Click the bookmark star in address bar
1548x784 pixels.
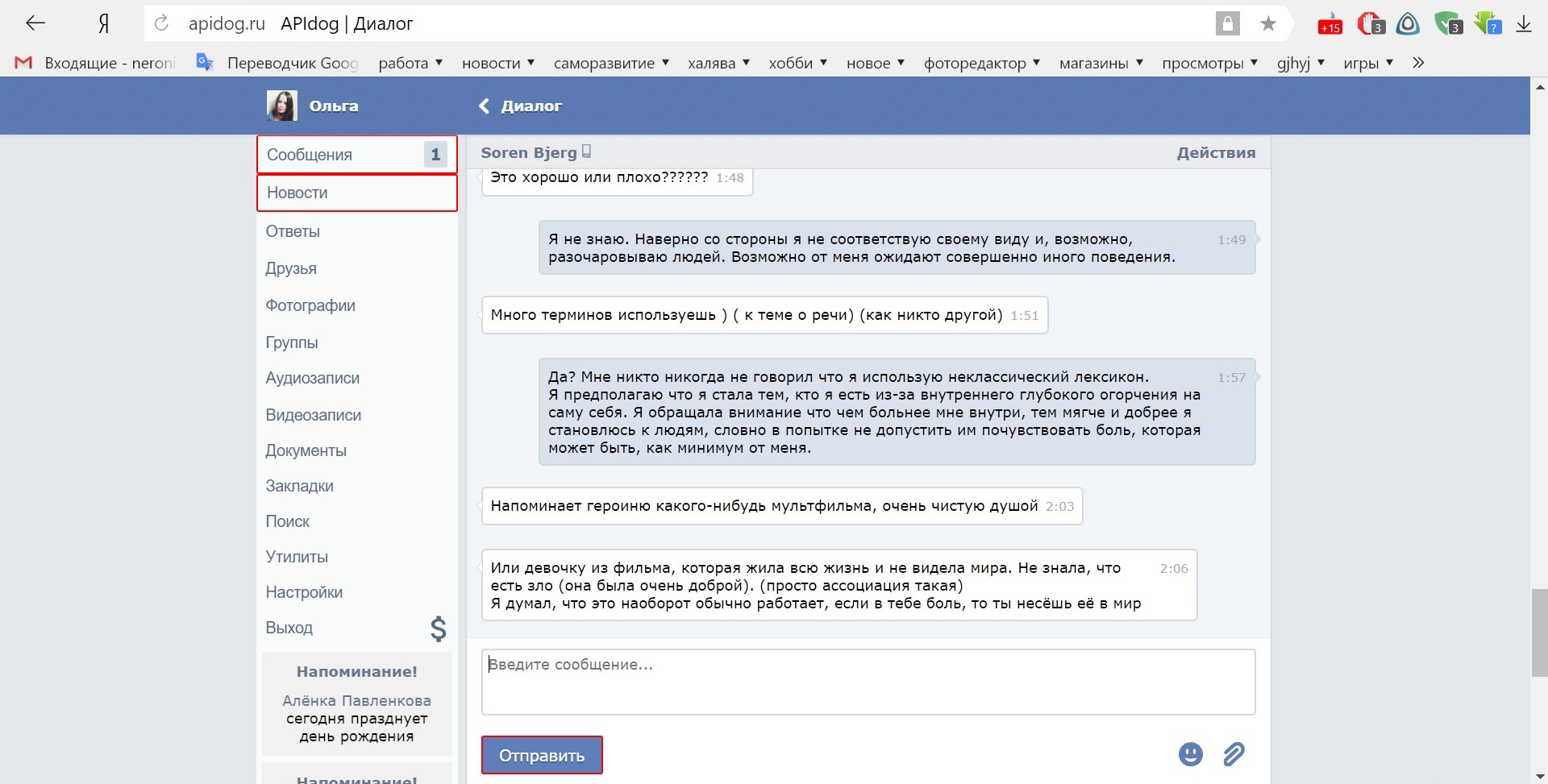tap(1268, 24)
